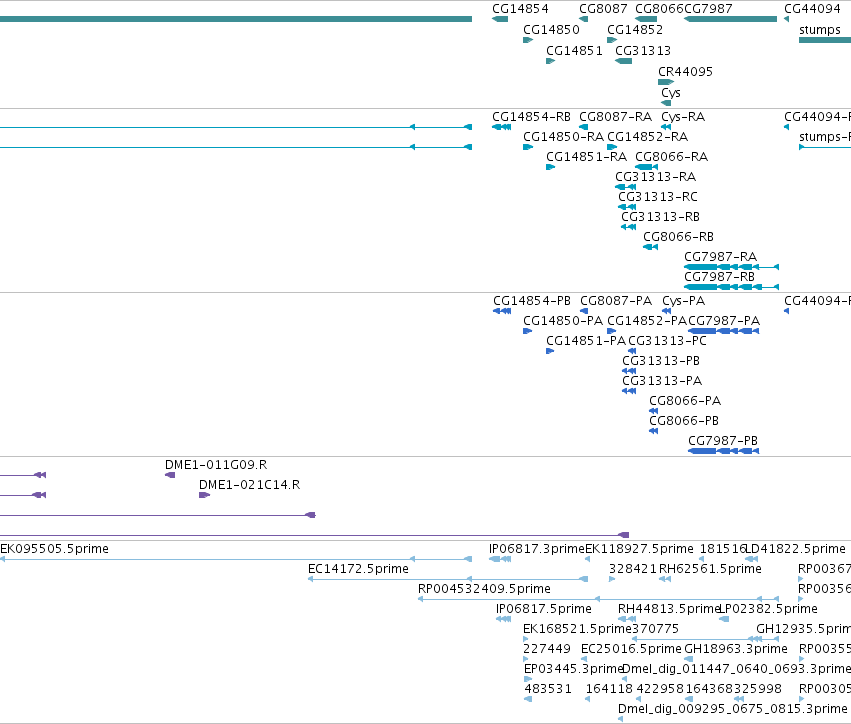This screenshot has width=851, height=724.
Task: Click the CG8066-PB protein label
Action: click(x=684, y=421)
